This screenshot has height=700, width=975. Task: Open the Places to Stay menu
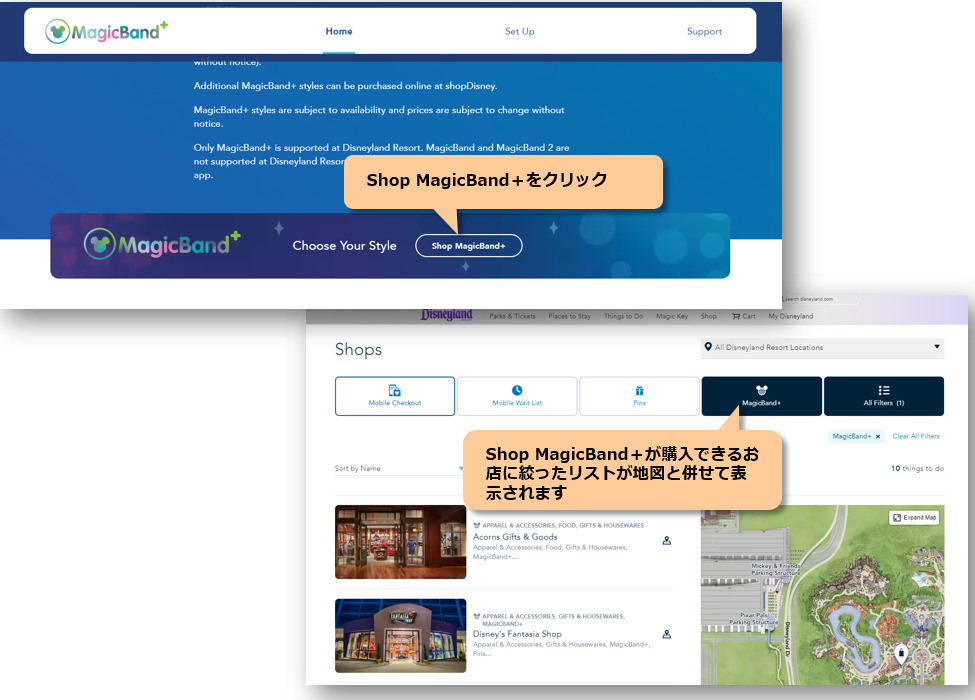(570, 316)
